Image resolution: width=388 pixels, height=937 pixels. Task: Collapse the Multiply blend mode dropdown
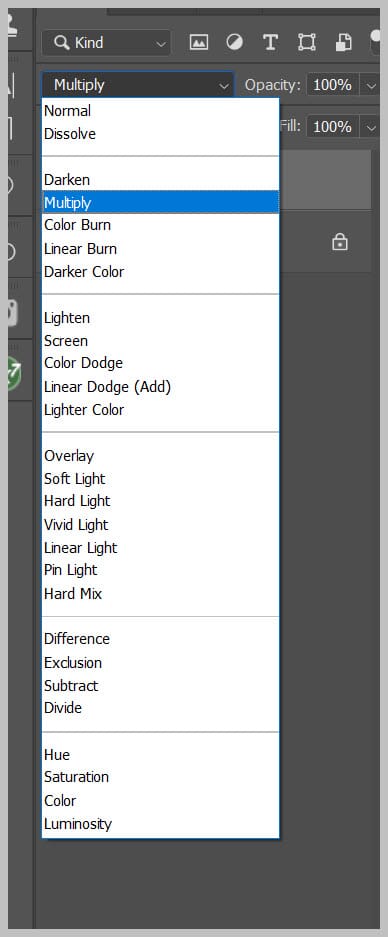[138, 85]
